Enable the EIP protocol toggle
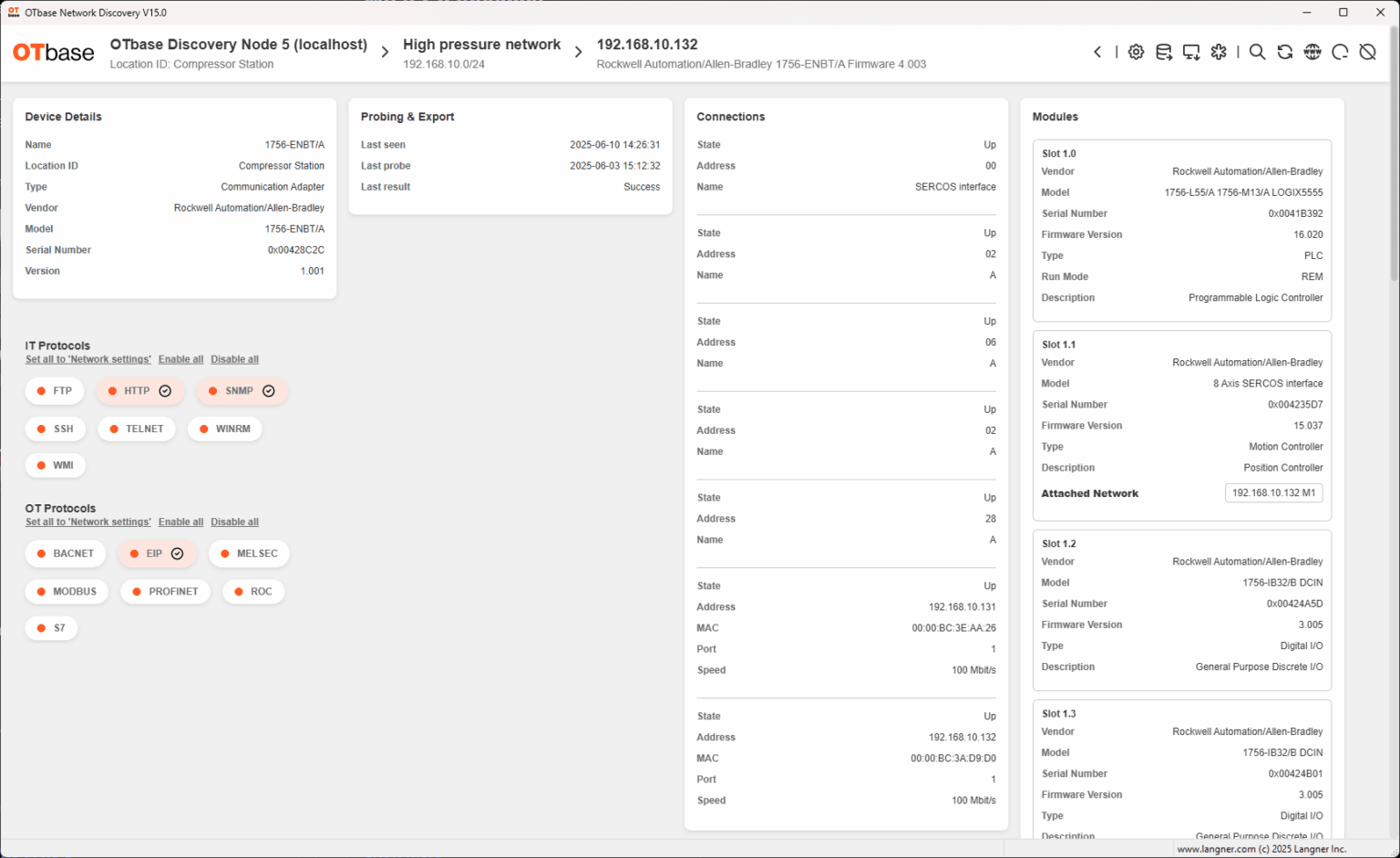This screenshot has height=858, width=1400. (157, 553)
